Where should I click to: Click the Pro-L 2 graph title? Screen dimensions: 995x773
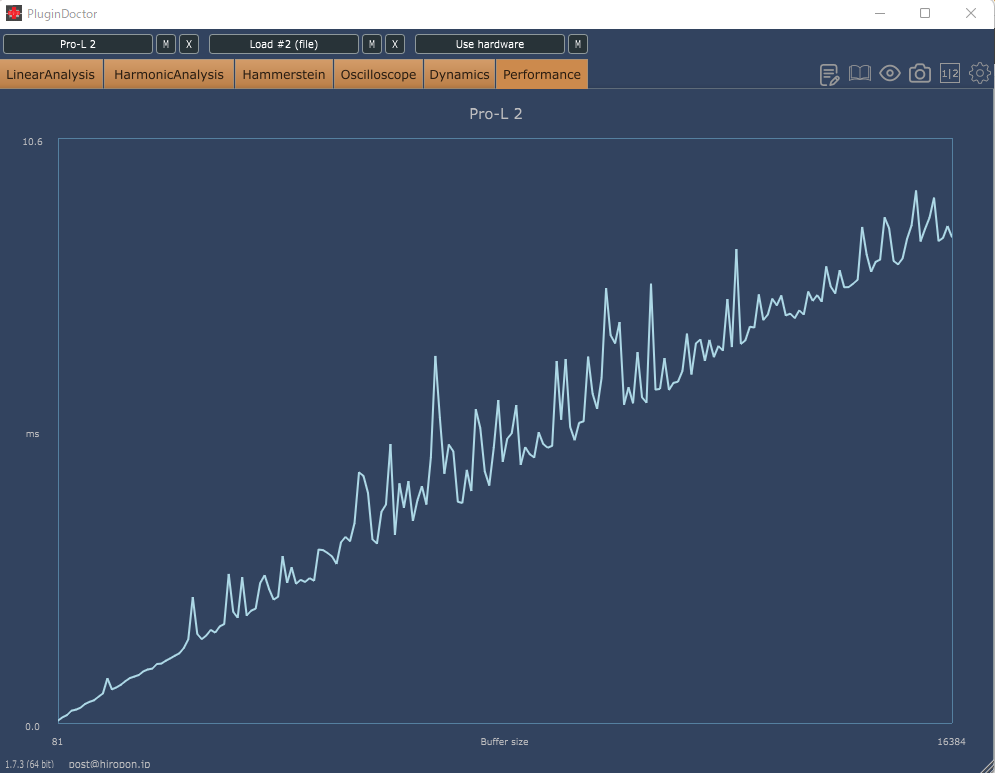[x=496, y=114]
